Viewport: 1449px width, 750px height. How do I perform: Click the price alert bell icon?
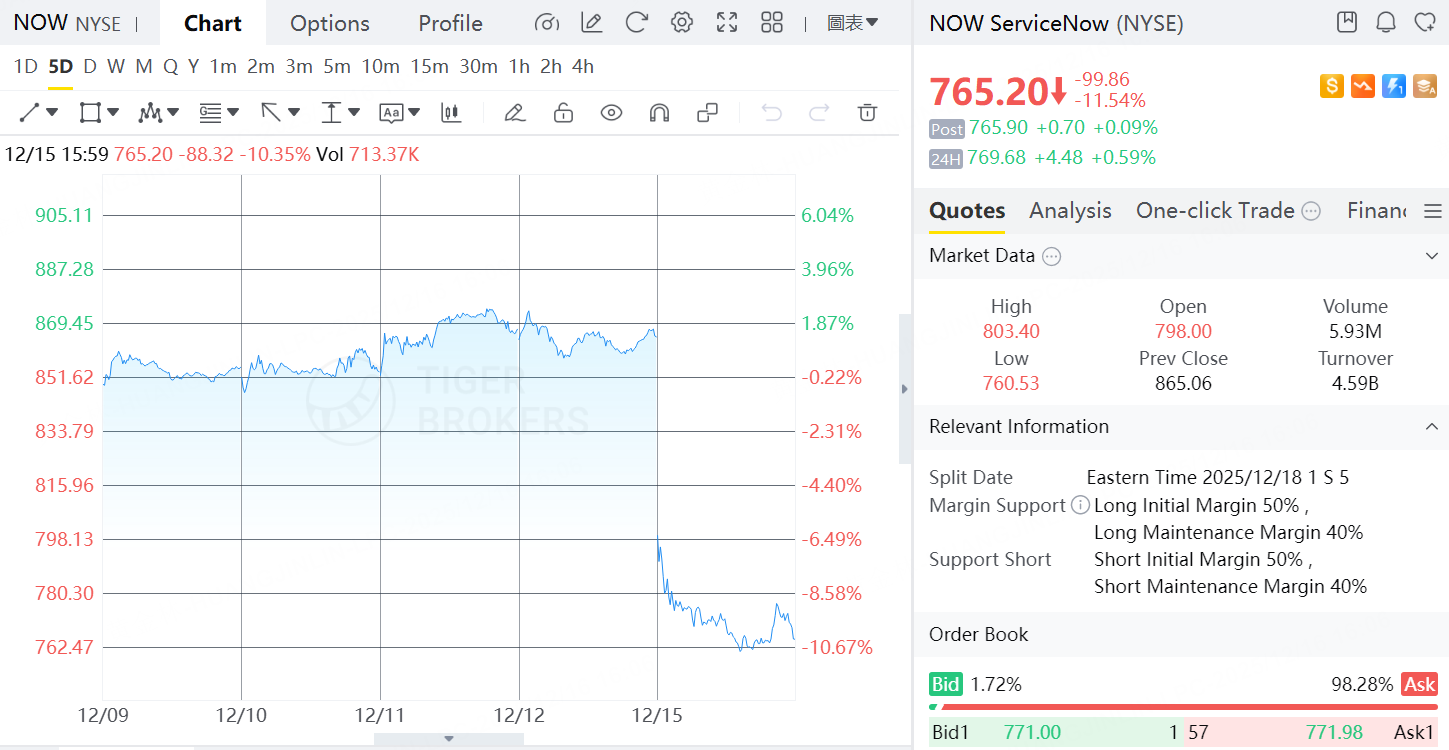(1386, 23)
